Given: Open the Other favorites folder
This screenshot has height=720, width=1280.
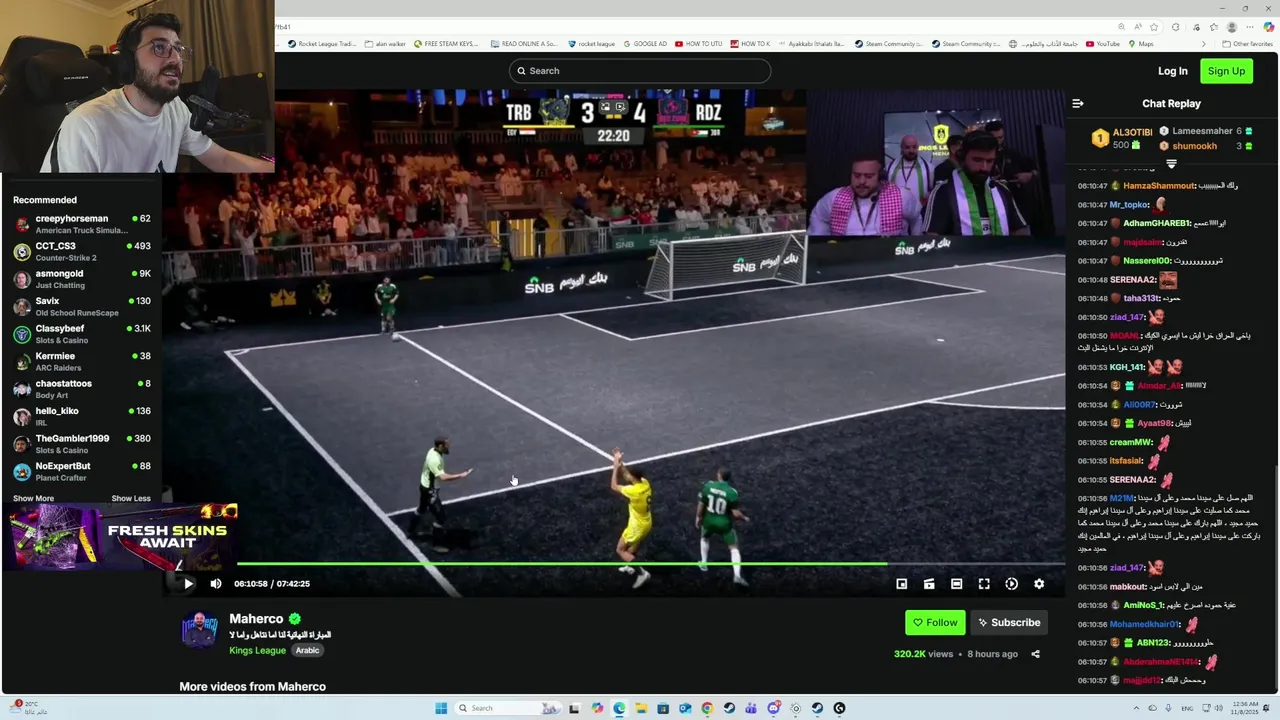Looking at the screenshot, I should pyautogui.click(x=1248, y=44).
